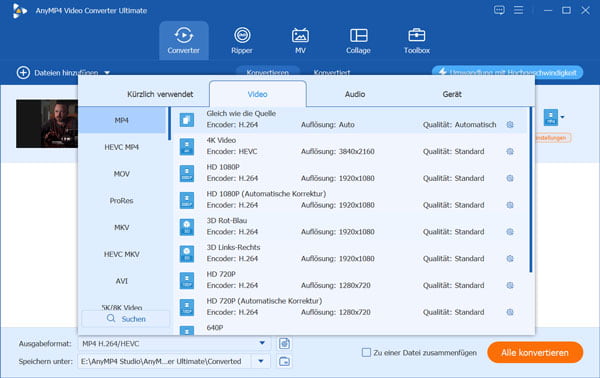
Task: Click the plus icon for Dateien hinzufügen
Action: tap(23, 72)
